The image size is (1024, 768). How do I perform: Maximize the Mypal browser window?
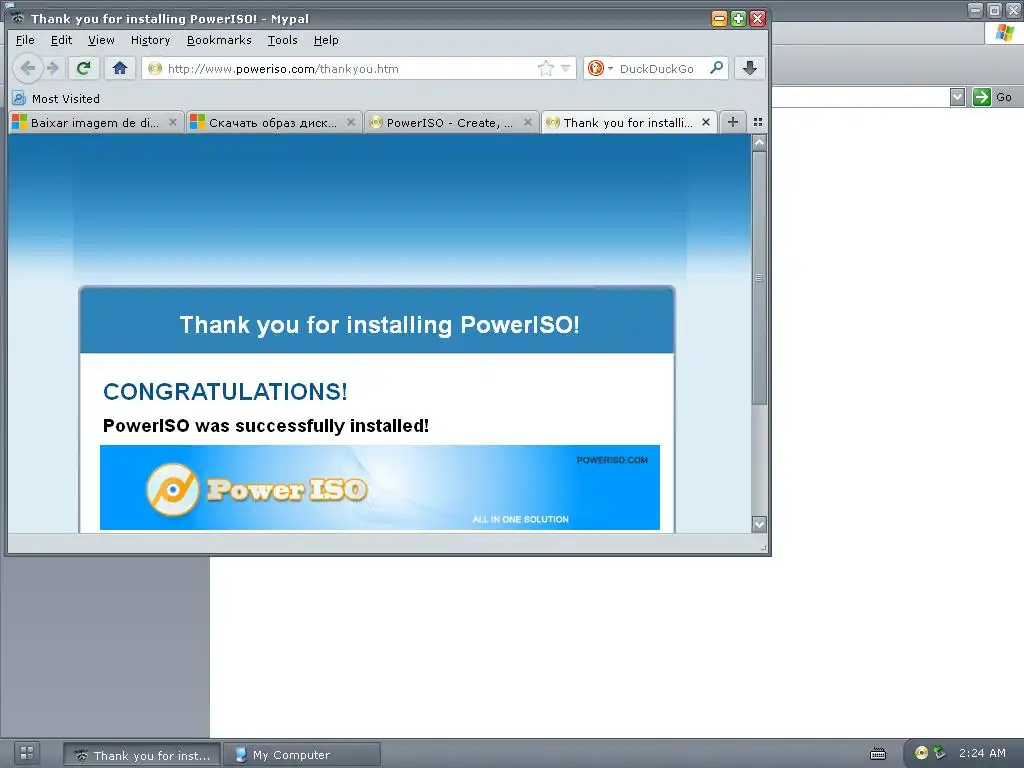(x=738, y=18)
